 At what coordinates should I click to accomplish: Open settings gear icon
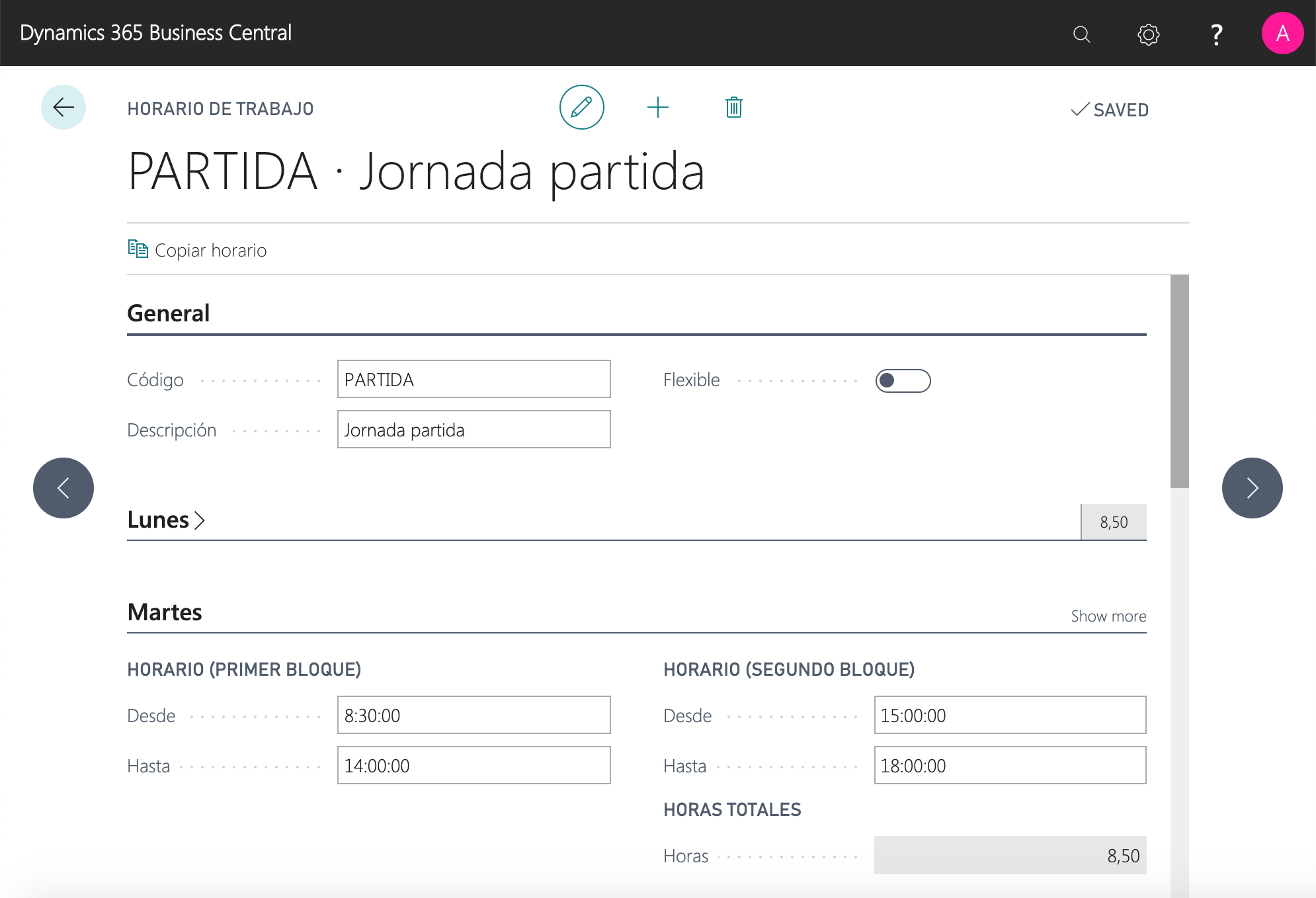click(1148, 34)
